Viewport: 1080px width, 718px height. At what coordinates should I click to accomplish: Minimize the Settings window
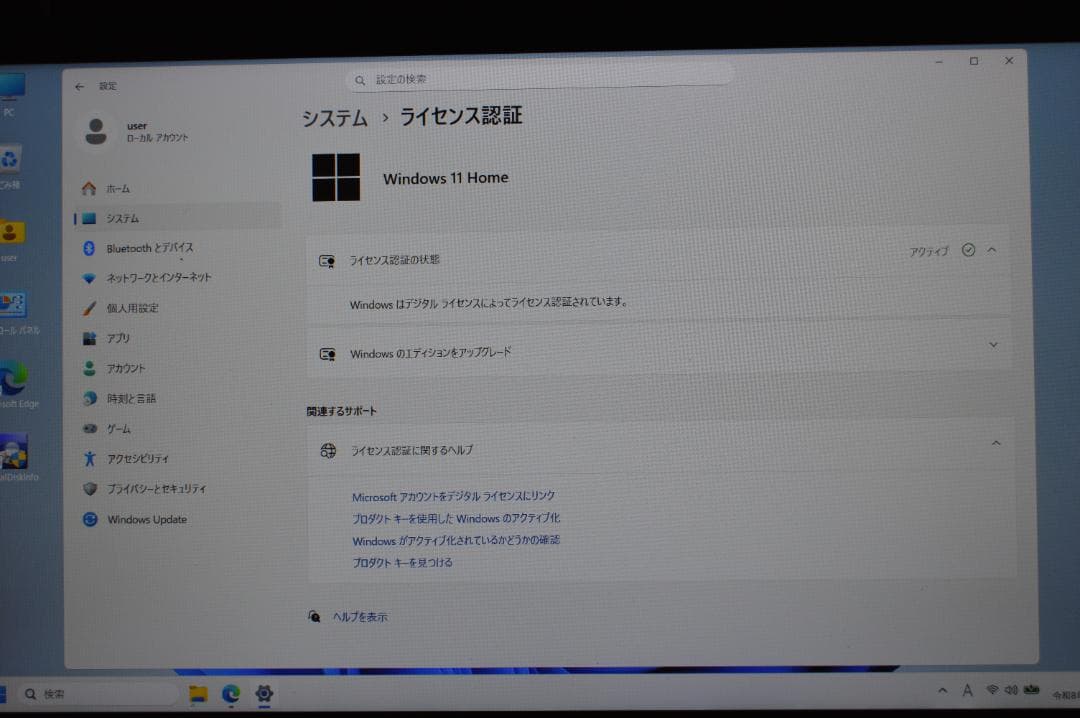point(939,62)
